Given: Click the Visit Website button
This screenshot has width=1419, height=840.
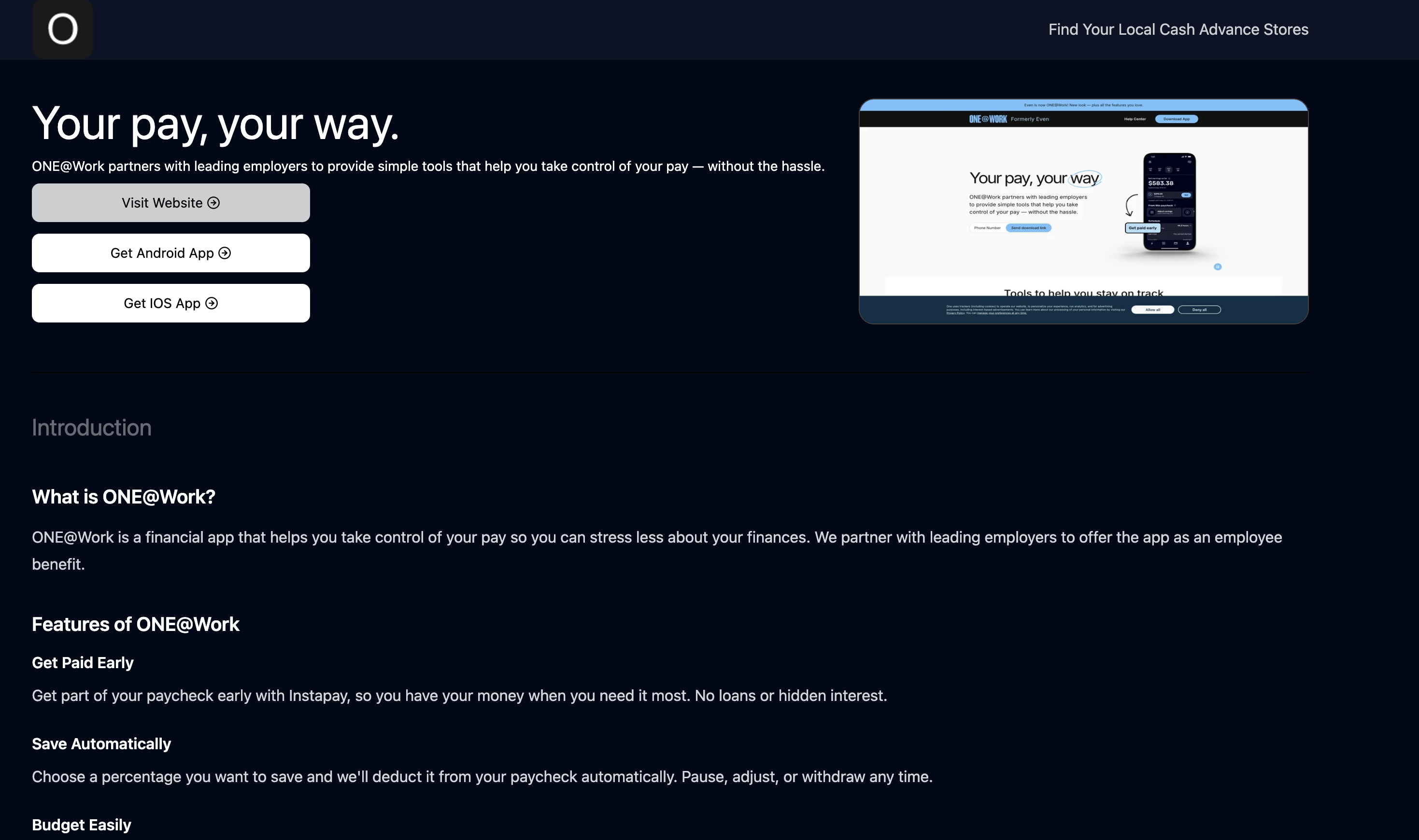Looking at the screenshot, I should click(170, 203).
